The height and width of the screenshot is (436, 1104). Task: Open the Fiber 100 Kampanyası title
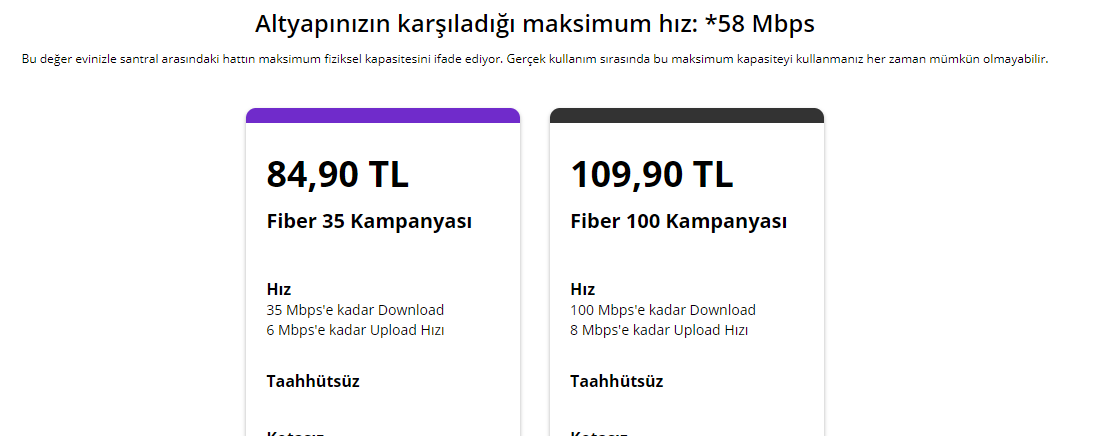coord(678,221)
